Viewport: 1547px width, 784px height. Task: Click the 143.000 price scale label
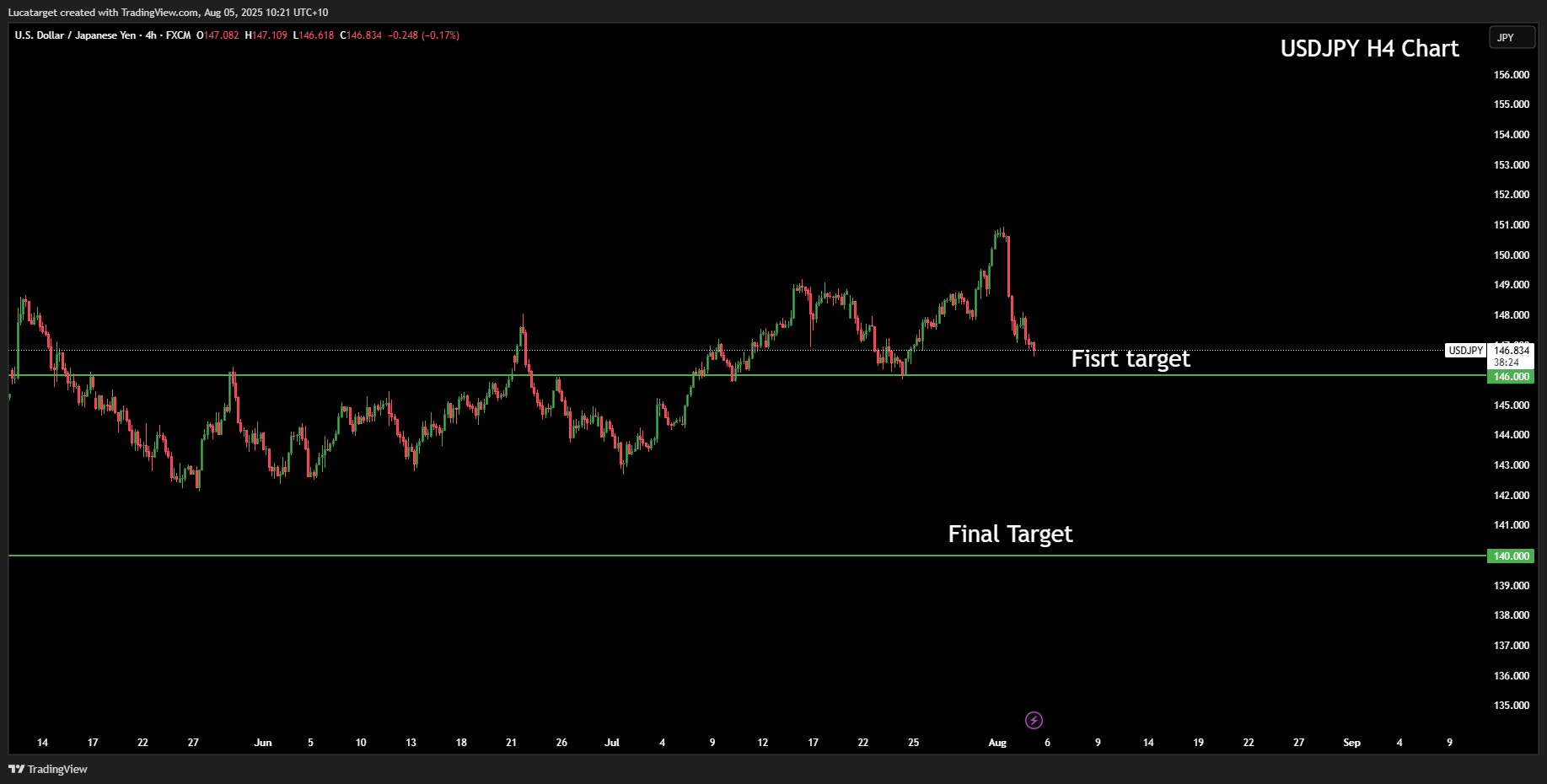[1512, 465]
